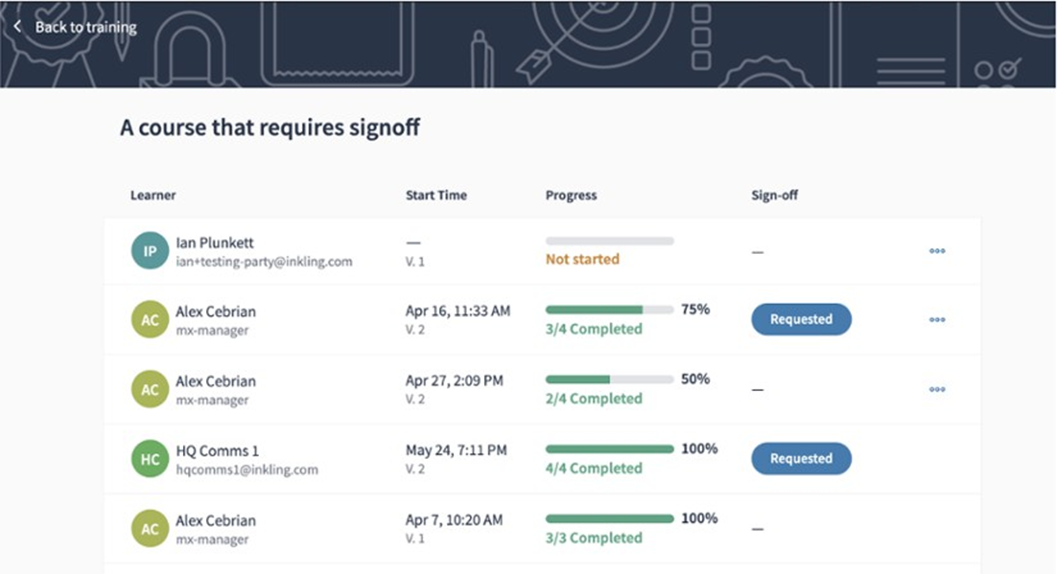Sort by Progress column header
This screenshot has width=1057, height=574.
pyautogui.click(x=571, y=195)
